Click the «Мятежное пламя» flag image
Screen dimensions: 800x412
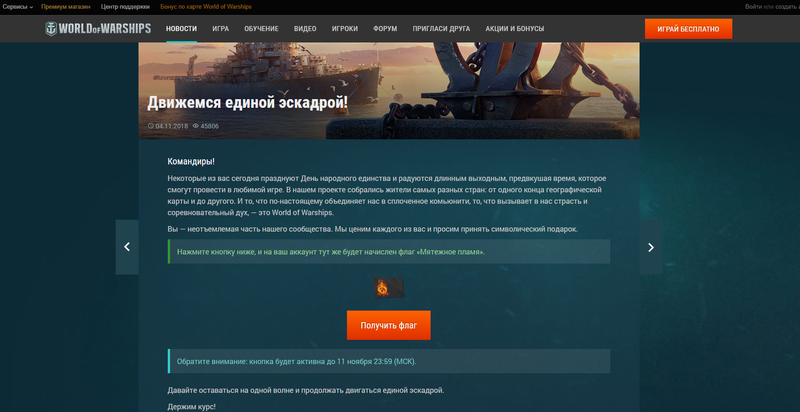click(388, 288)
